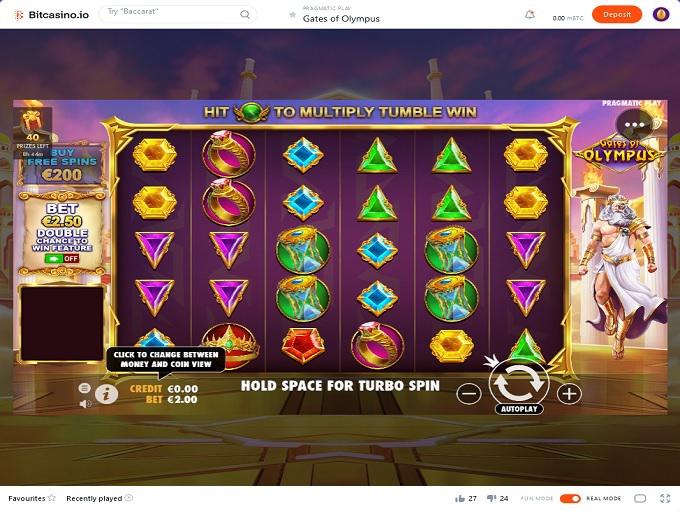This screenshot has height=511, width=680.
Task: Open the hamburger game menu icon
Action: coord(85,388)
